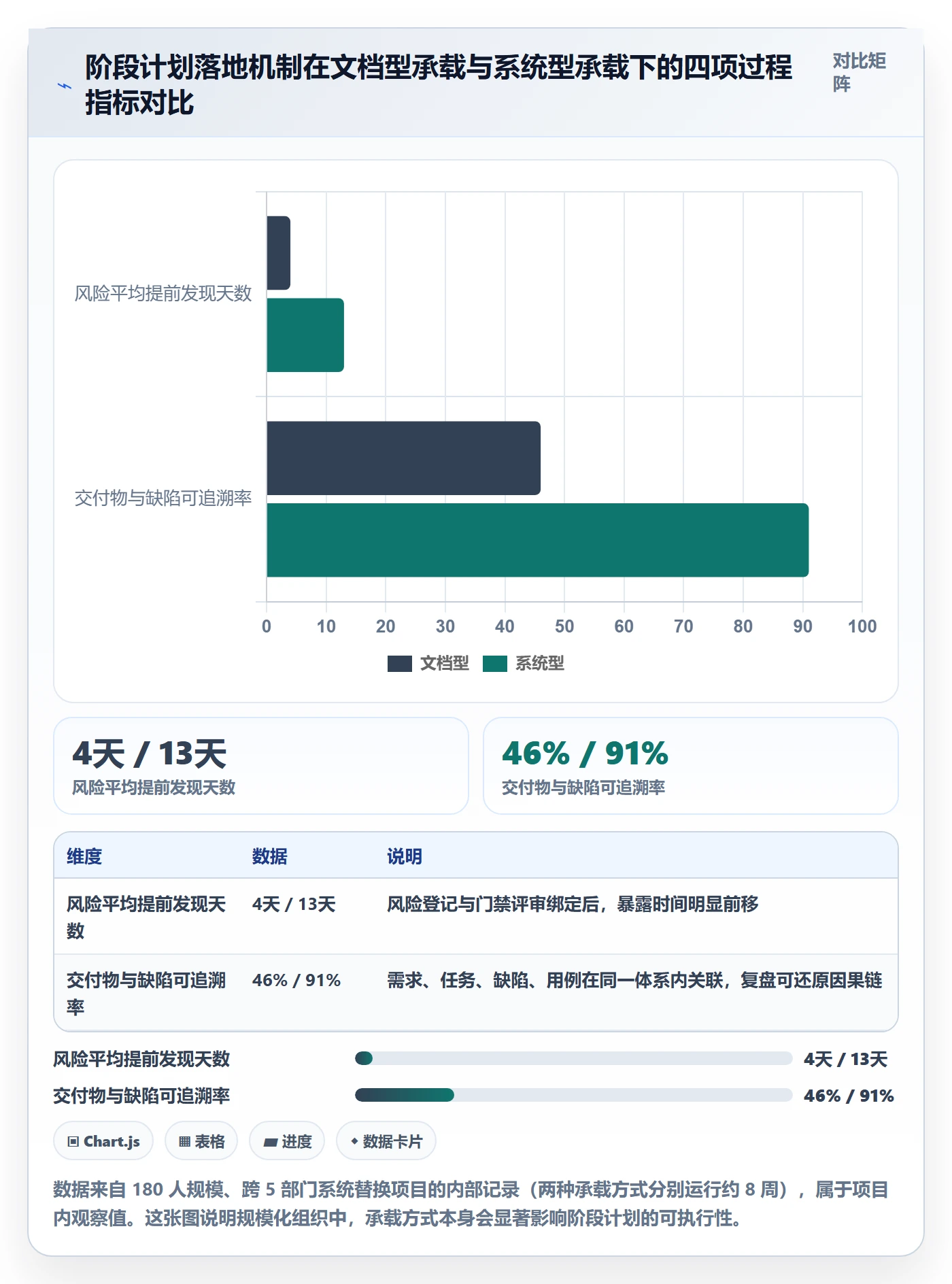Click the 数据卡片 tag chip

click(386, 1141)
